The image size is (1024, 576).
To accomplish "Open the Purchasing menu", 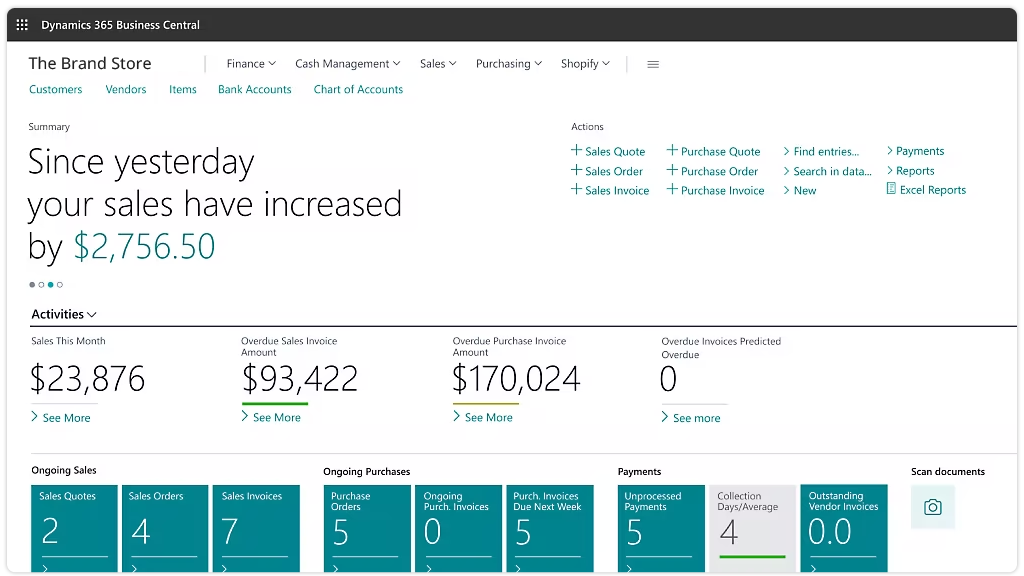I will coord(509,64).
